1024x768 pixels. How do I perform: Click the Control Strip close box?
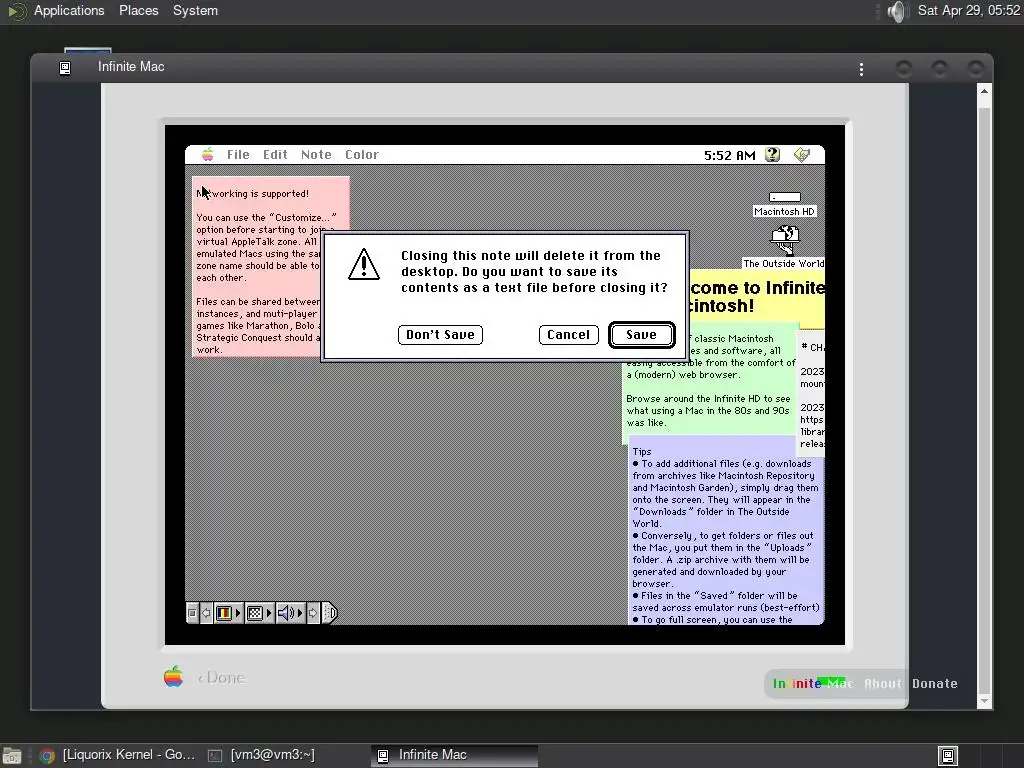(192, 613)
